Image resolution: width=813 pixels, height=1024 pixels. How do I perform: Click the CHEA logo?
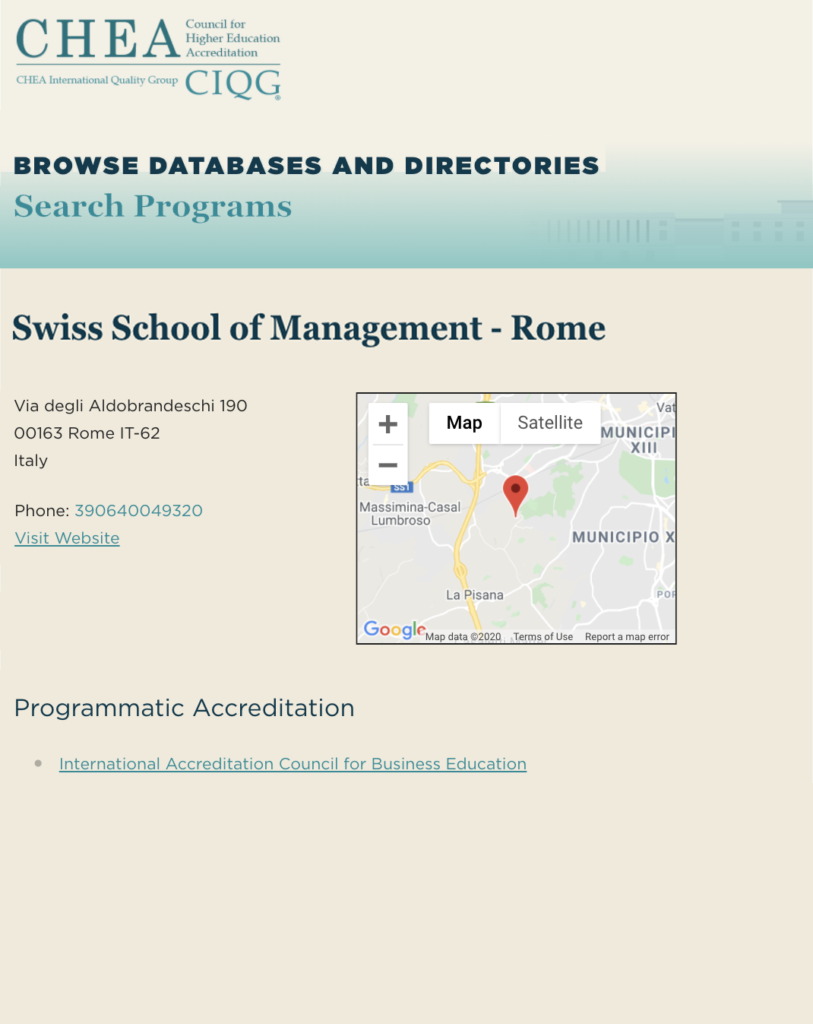[x=97, y=39]
